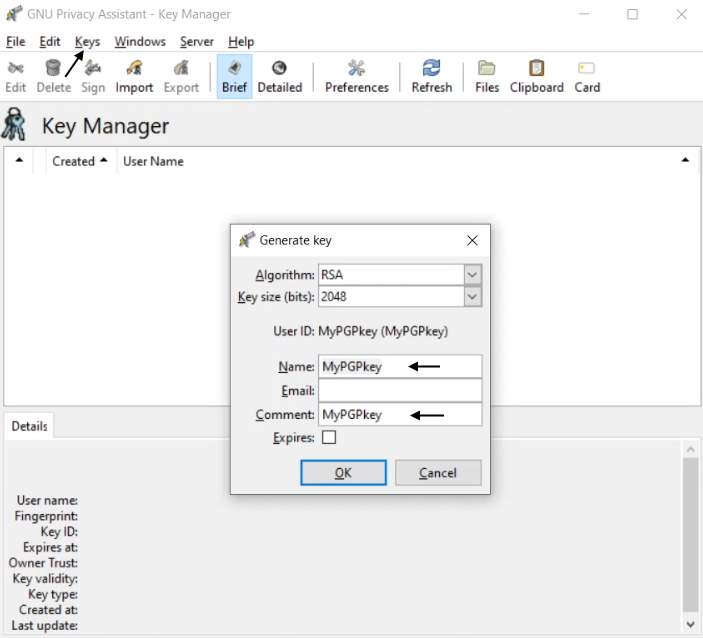
Task: Open the Clipboard tool
Action: click(537, 76)
